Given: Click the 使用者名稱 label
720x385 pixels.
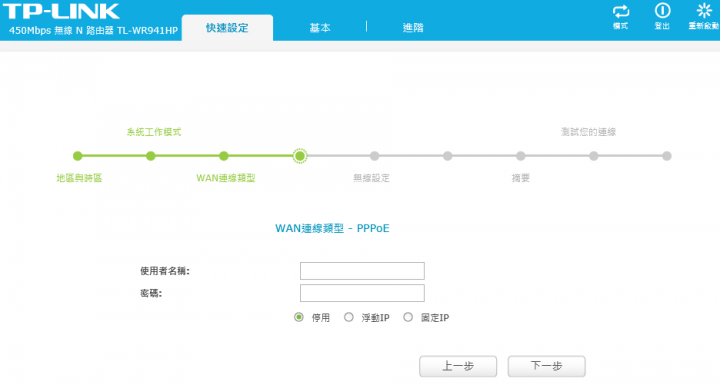Looking at the screenshot, I should click(x=165, y=271).
